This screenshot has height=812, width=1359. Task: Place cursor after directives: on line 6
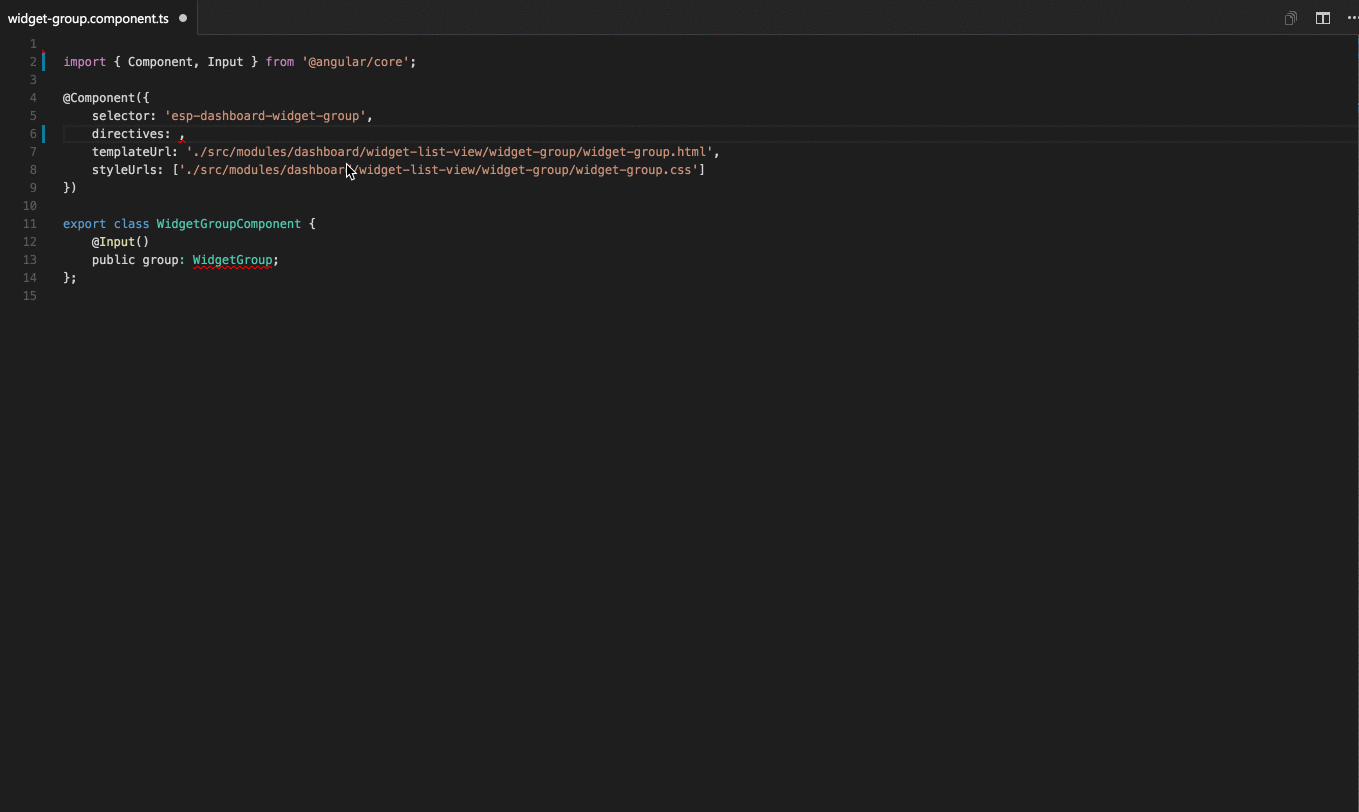pos(178,133)
